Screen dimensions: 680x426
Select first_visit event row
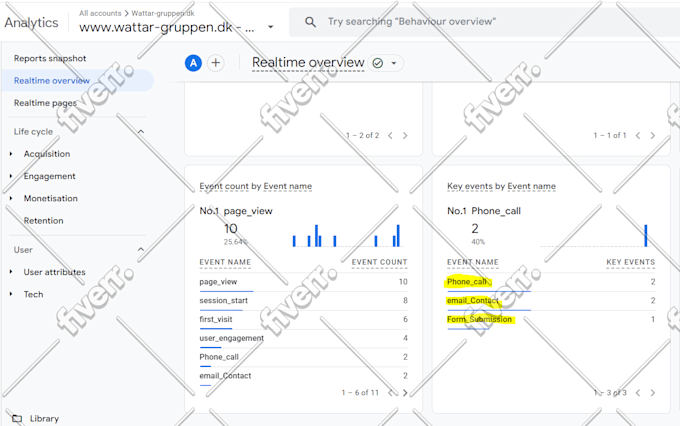(304, 319)
